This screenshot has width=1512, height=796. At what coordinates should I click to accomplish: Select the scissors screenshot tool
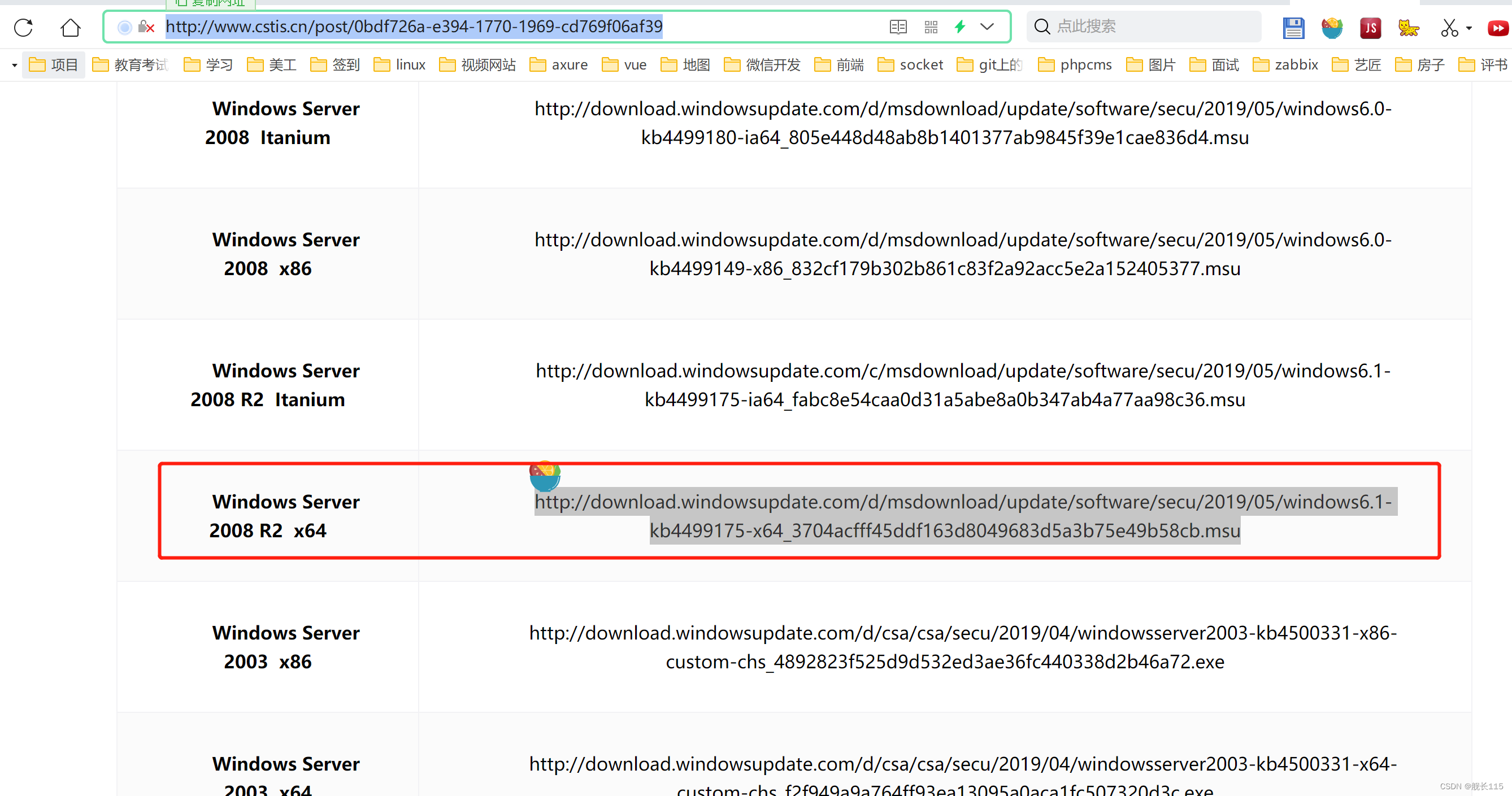point(1449,28)
